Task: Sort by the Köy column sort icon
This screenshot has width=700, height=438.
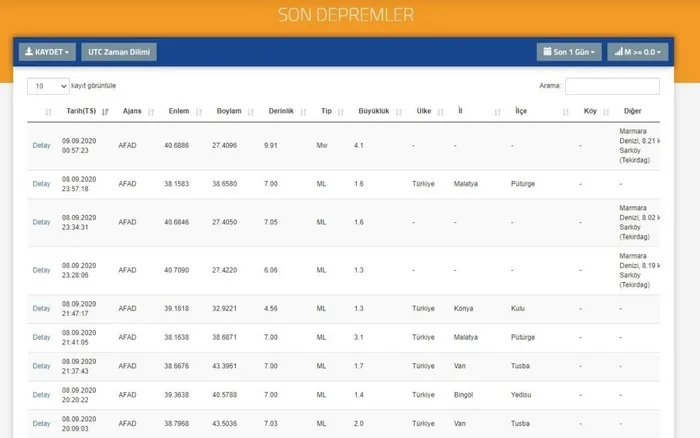Action: pyautogui.click(x=606, y=112)
